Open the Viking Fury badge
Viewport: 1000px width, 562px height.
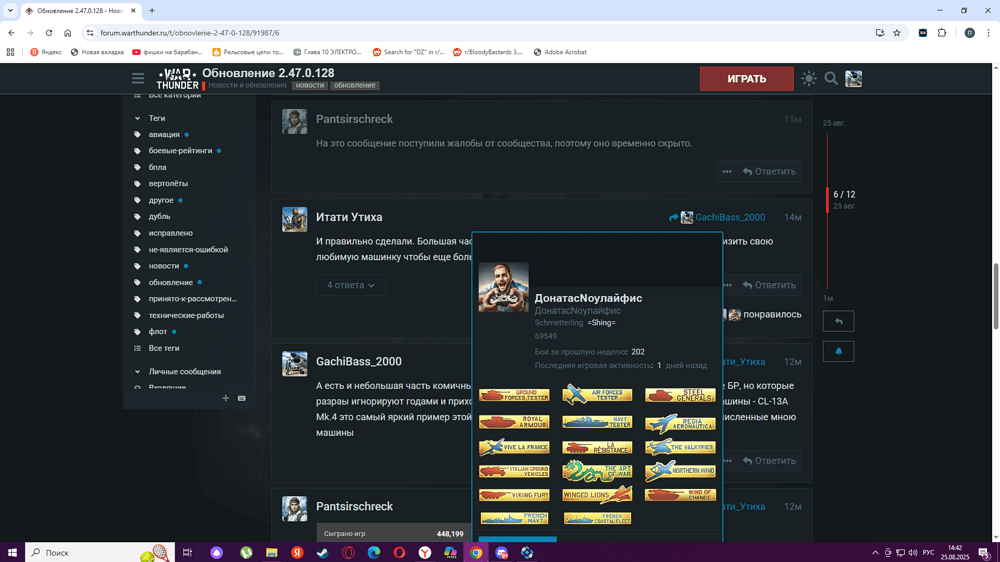pos(514,494)
